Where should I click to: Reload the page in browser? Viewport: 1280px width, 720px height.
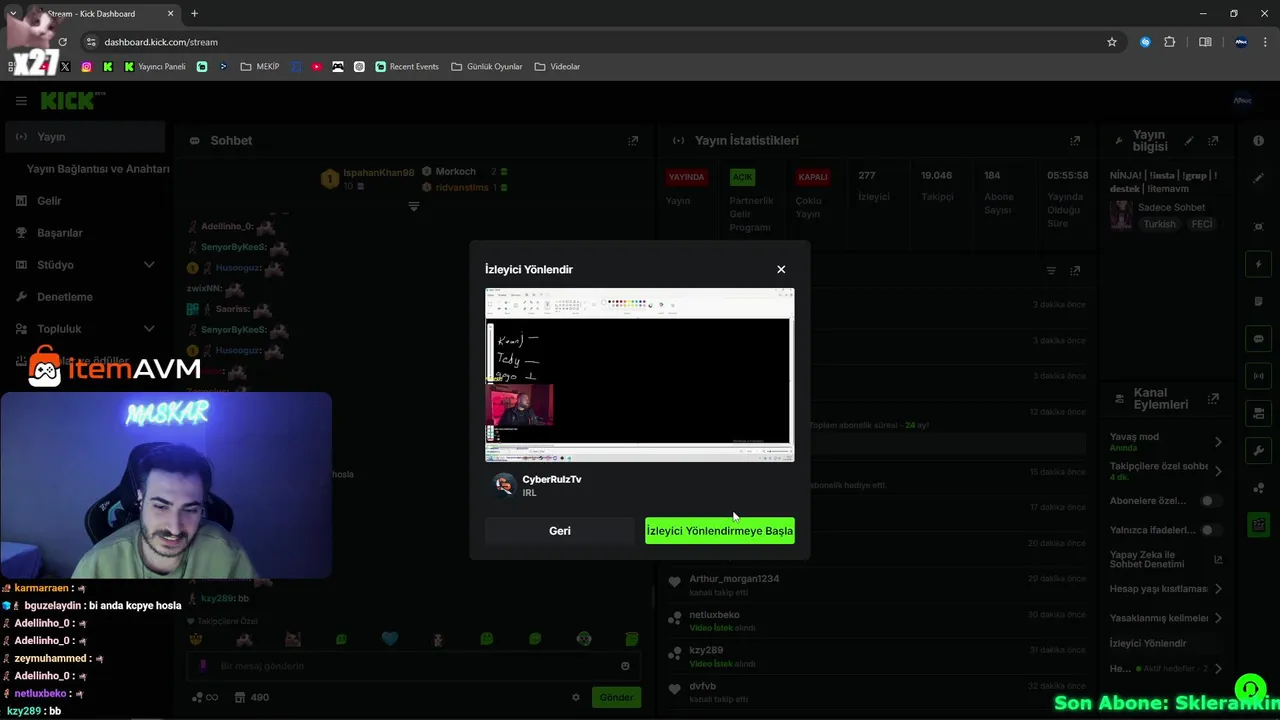62,42
